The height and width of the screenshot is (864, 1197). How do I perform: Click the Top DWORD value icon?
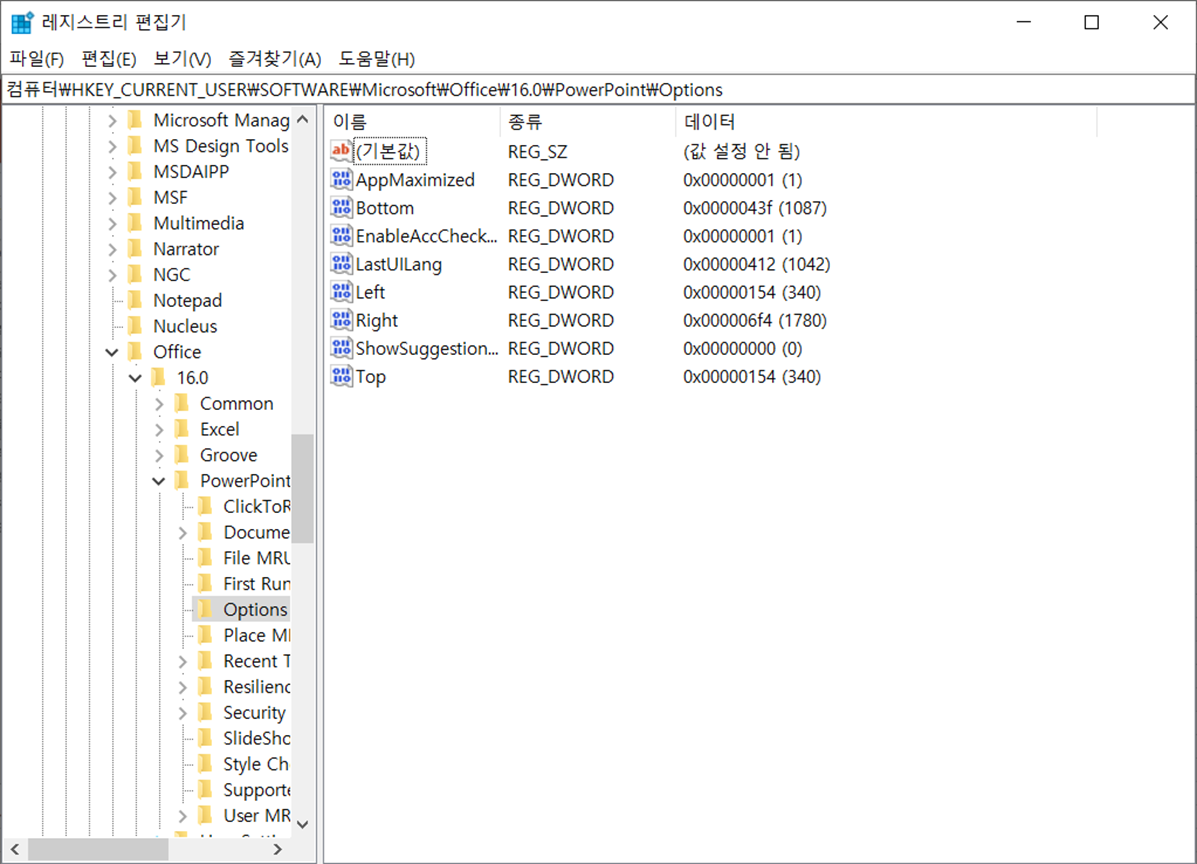[341, 376]
